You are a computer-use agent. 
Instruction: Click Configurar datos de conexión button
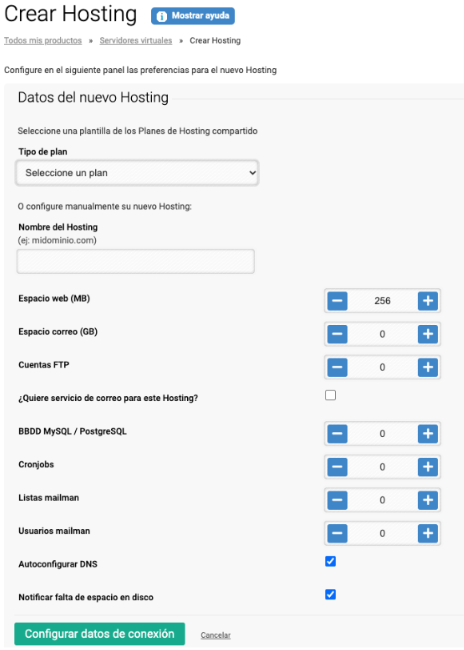tap(100, 634)
